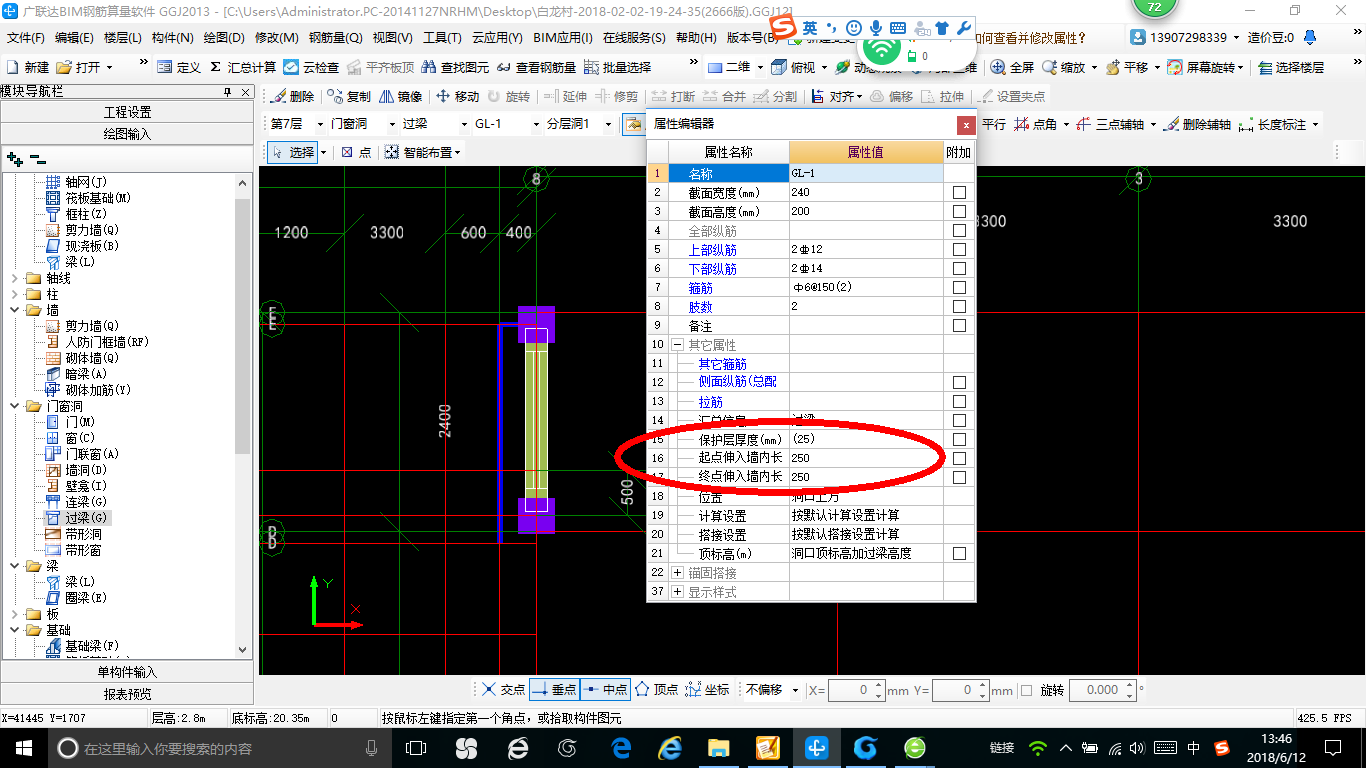The height and width of the screenshot is (768, 1366).
Task: Check 附加 box for 肢数 row
Action: [959, 306]
